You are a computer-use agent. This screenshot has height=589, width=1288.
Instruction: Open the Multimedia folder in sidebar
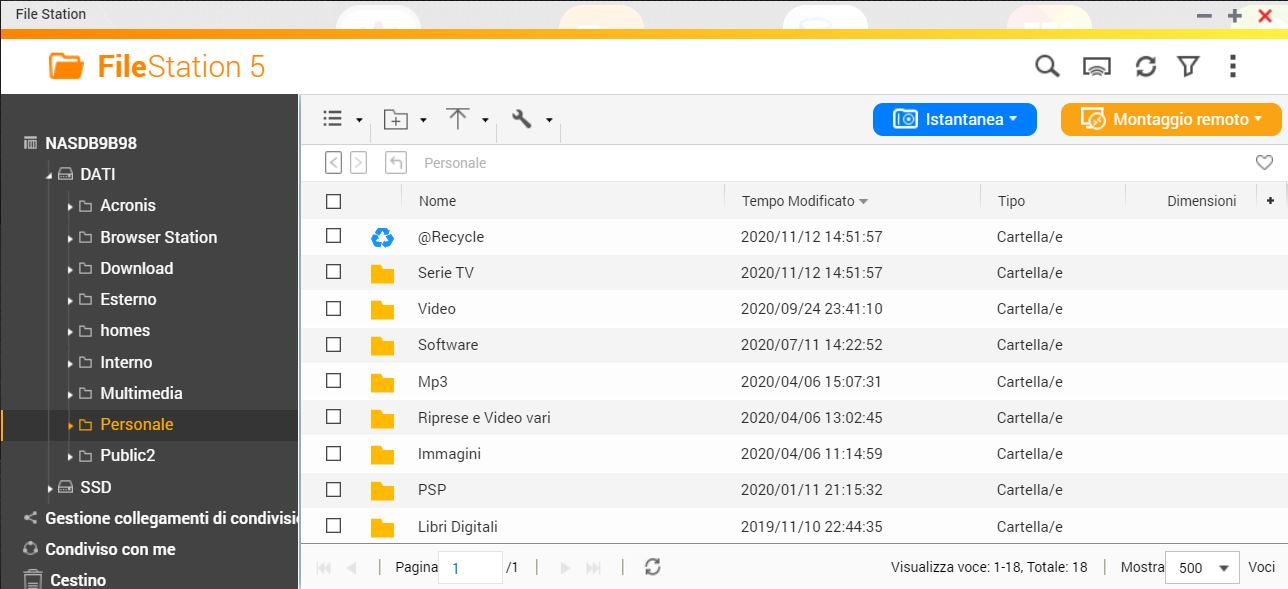coord(141,393)
